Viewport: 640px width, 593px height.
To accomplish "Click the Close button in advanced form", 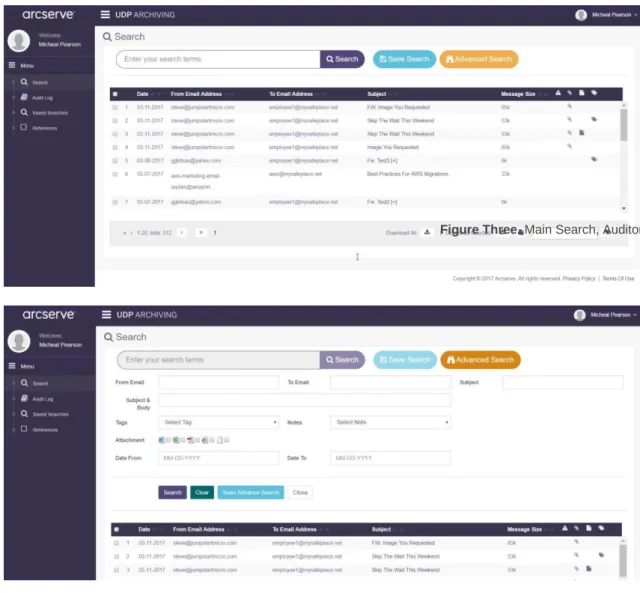I will 300,493.
